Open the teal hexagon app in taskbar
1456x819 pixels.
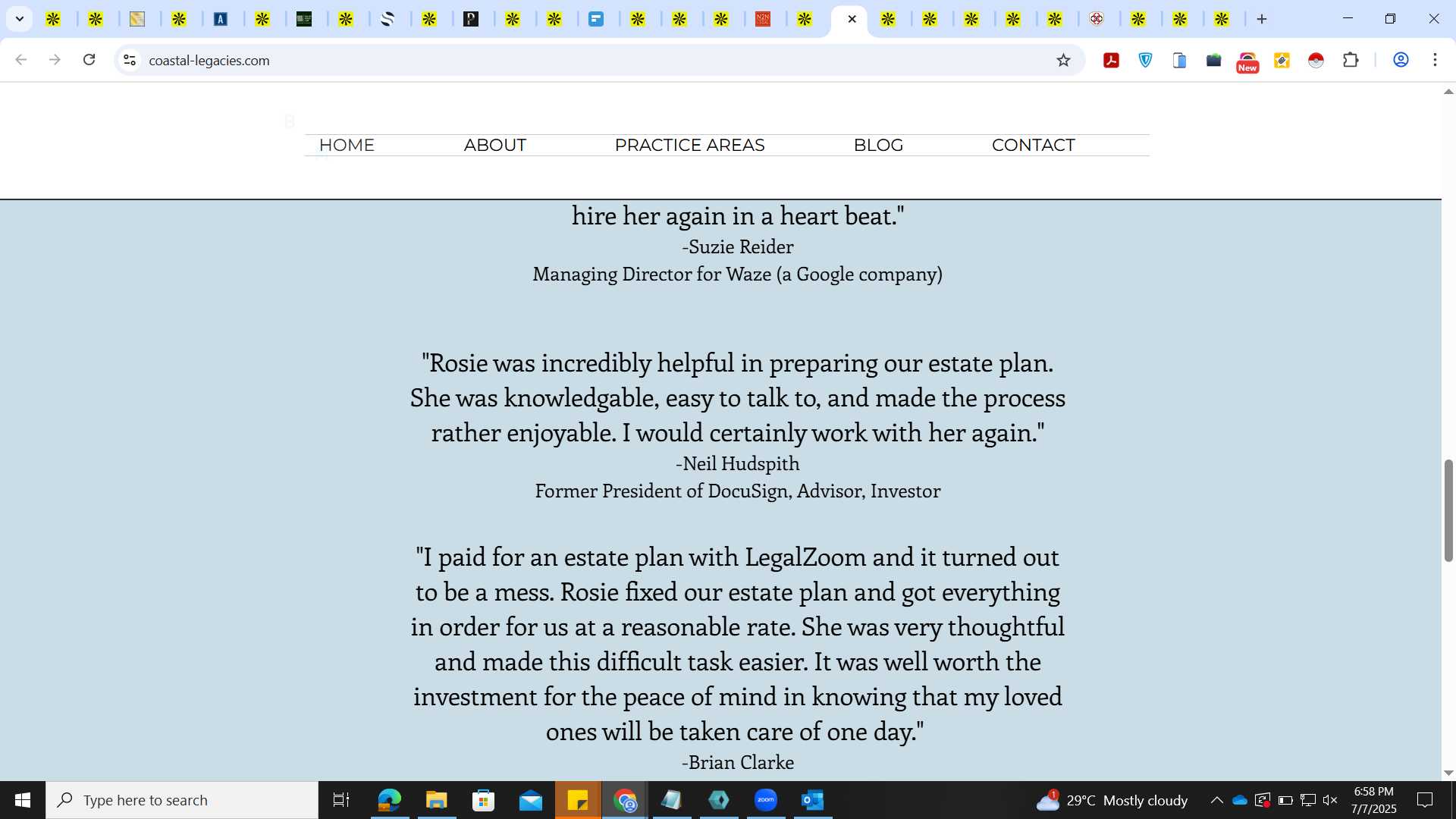click(719, 800)
